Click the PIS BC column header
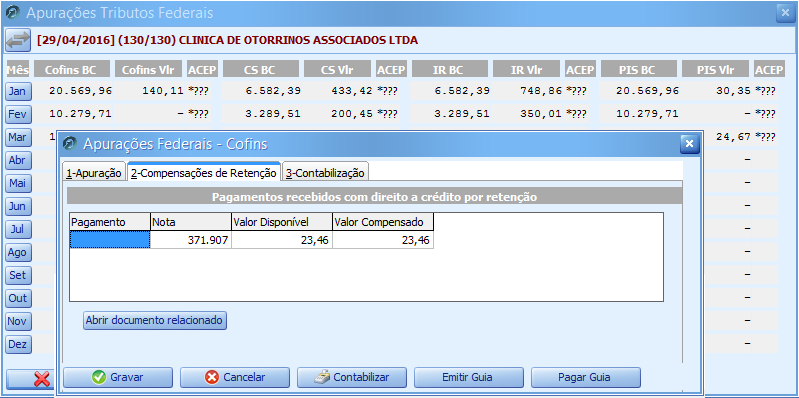Image resolution: width=799 pixels, height=398 pixels. pos(638,70)
